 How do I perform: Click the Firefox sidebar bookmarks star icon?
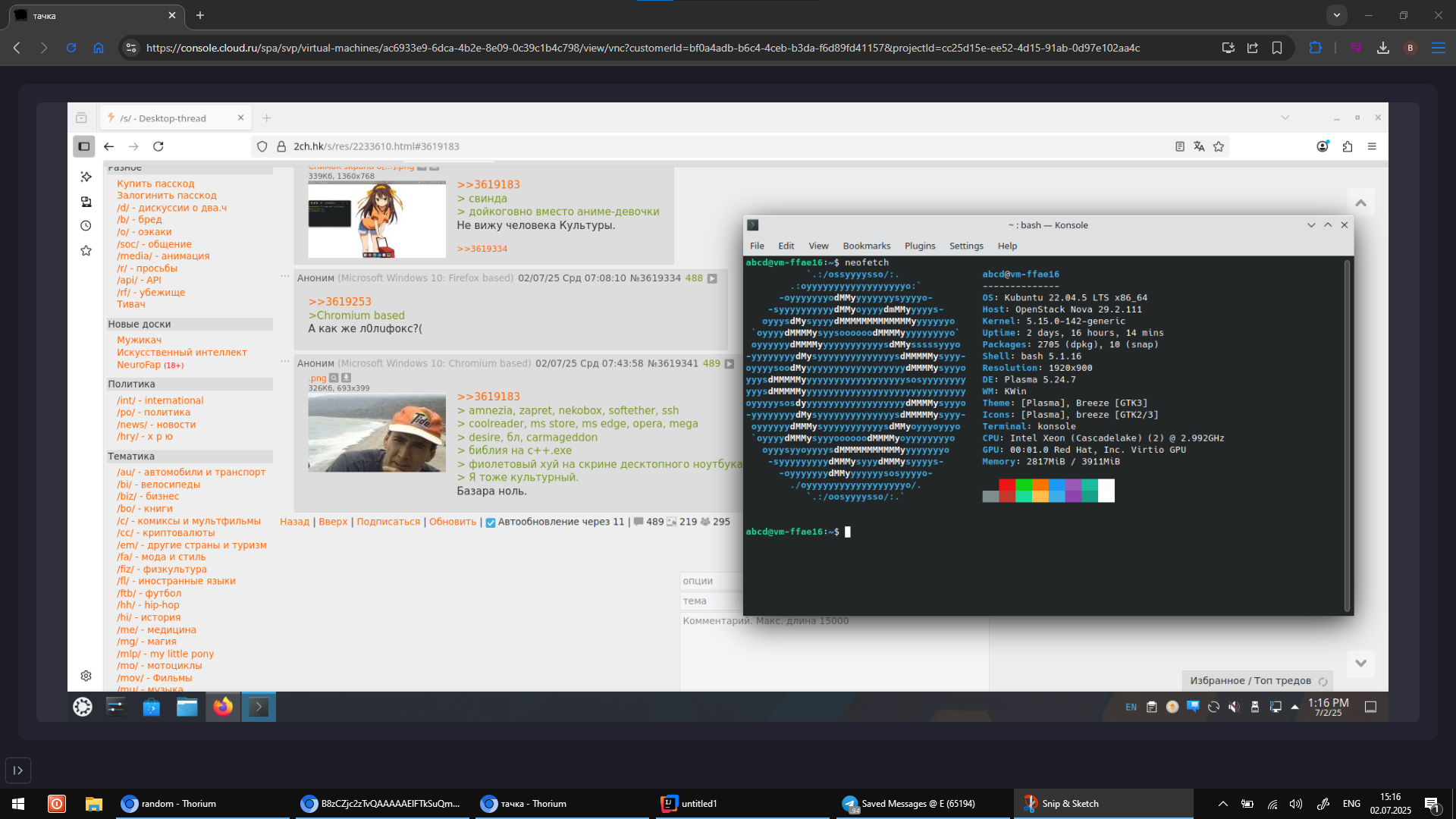click(x=86, y=251)
